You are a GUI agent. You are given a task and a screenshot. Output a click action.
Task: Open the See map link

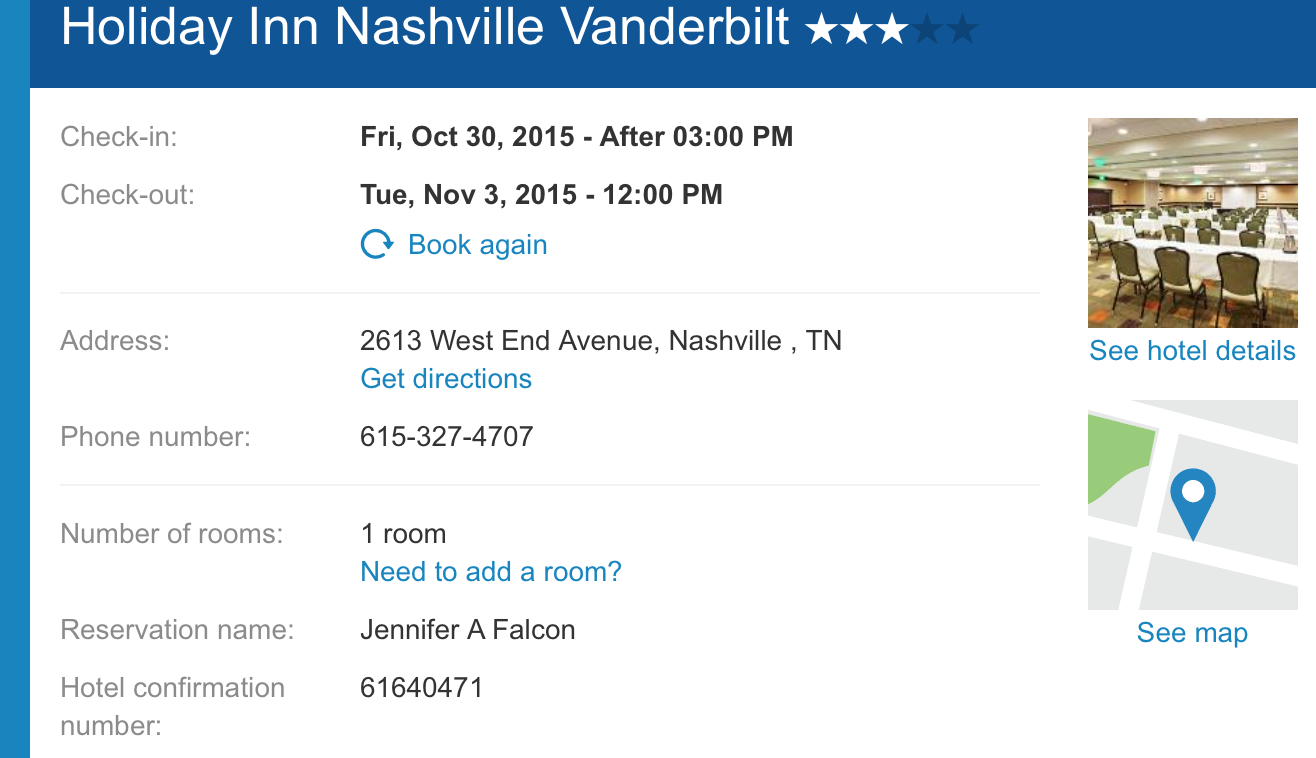[x=1192, y=633]
